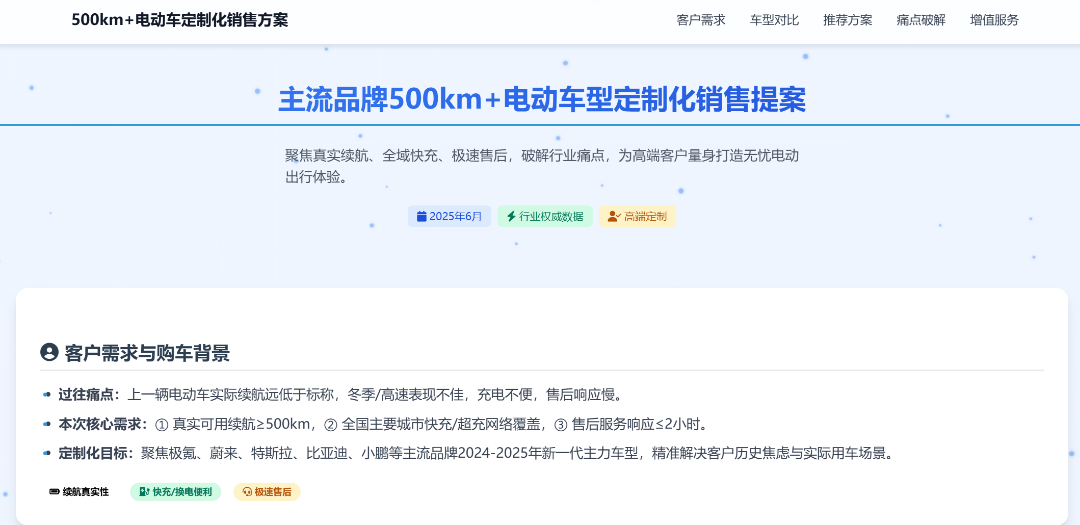
Task: Click the 极速售后 tag
Action: (x=267, y=492)
